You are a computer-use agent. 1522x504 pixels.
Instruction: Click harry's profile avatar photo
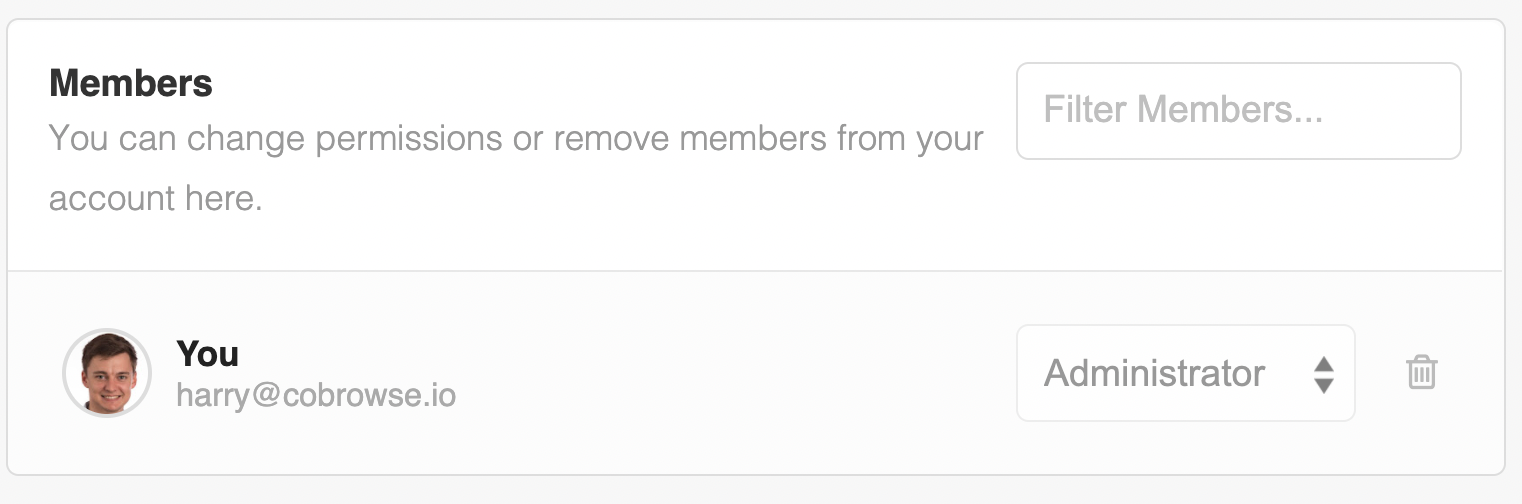[x=107, y=373]
